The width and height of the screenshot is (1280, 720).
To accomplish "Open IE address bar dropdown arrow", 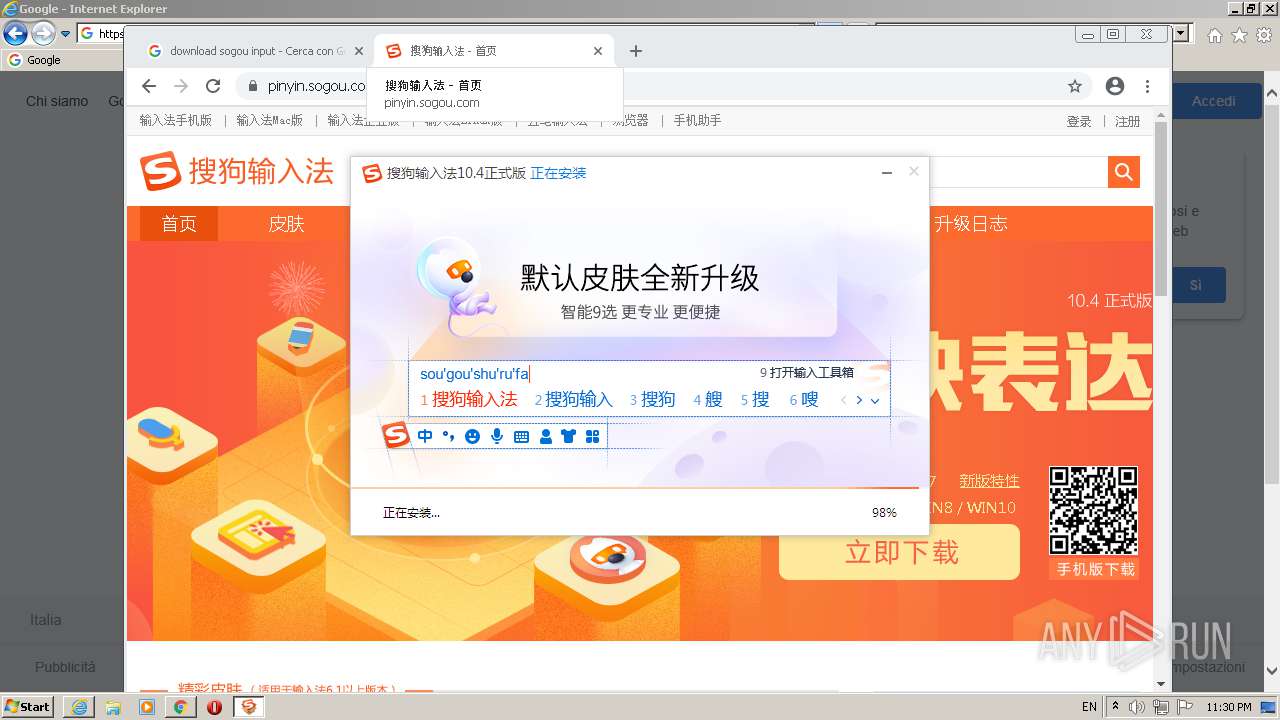I will pos(1183,33).
